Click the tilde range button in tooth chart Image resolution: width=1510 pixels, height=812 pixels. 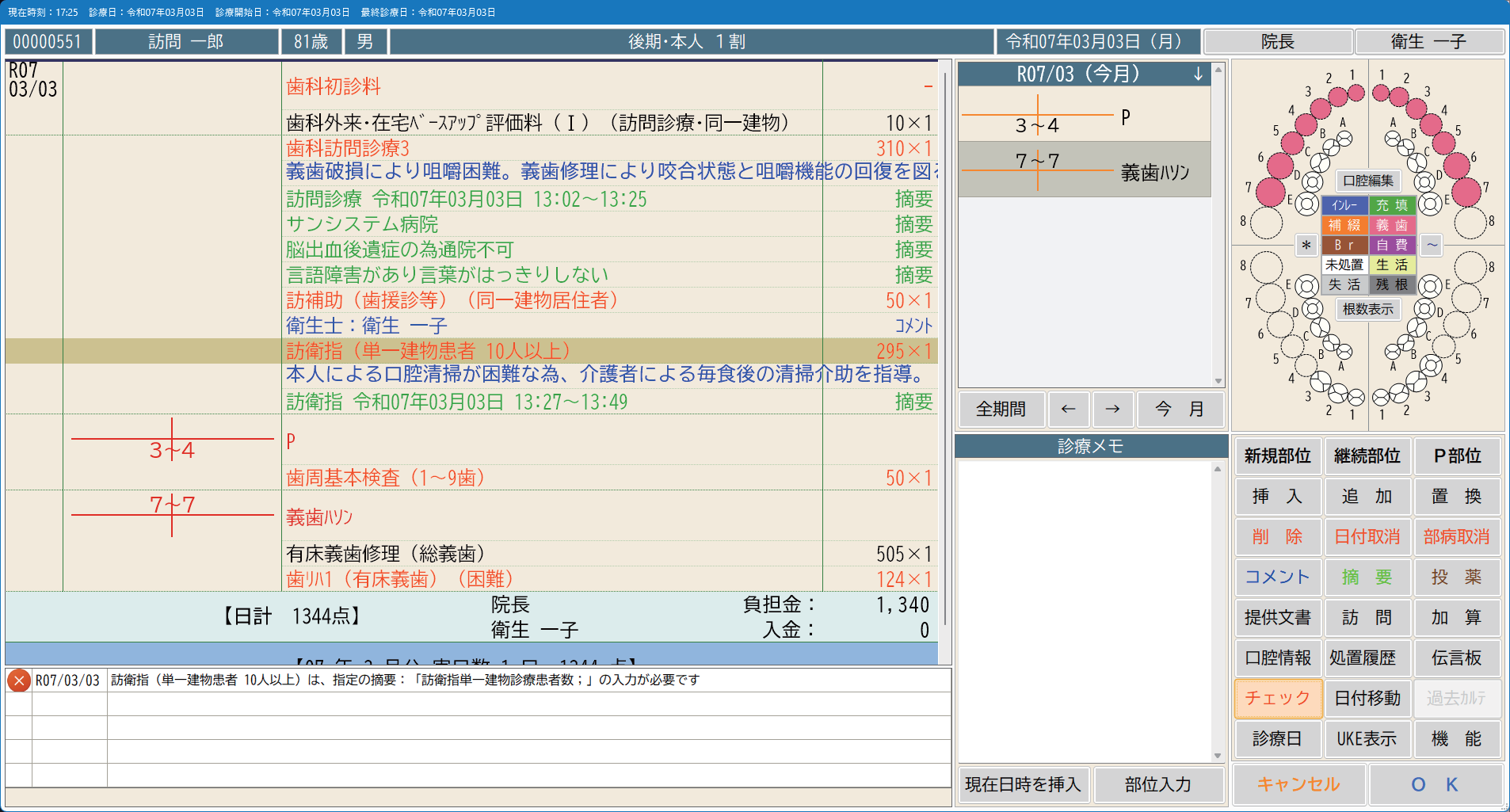point(1432,246)
